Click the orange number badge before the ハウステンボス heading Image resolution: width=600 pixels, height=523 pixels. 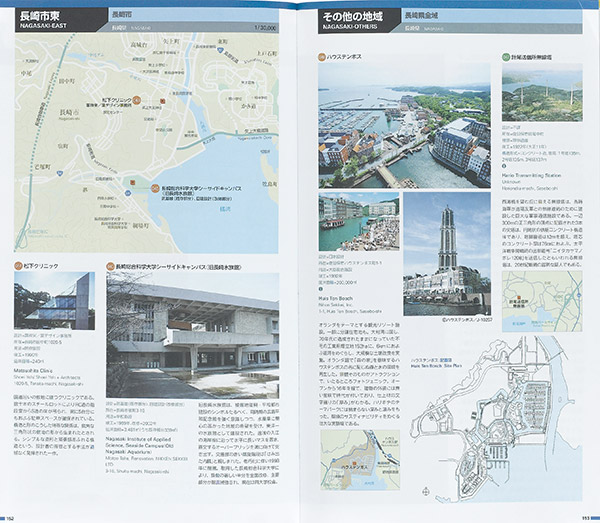tap(322, 57)
